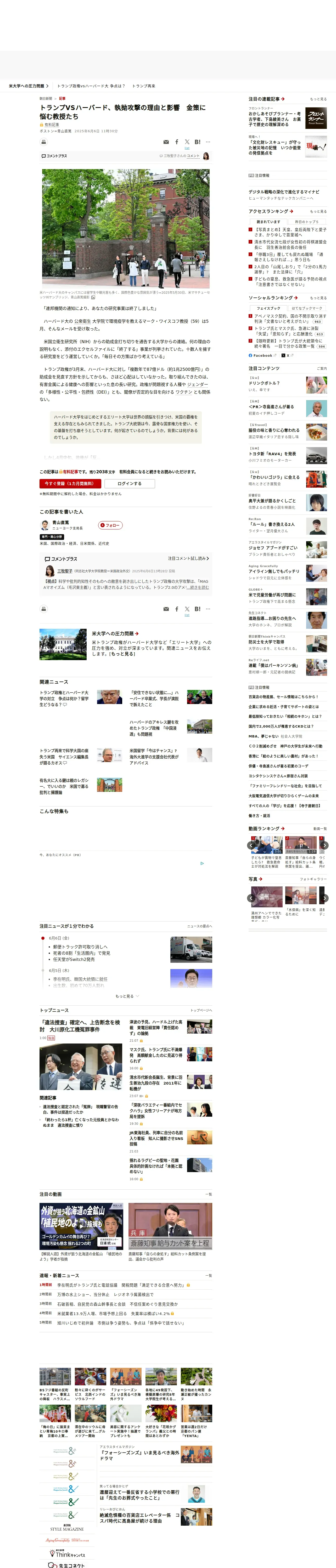Open 青山直篤 author name link
Image resolution: width=336 pixels, height=1568 pixels.
tap(60, 522)
